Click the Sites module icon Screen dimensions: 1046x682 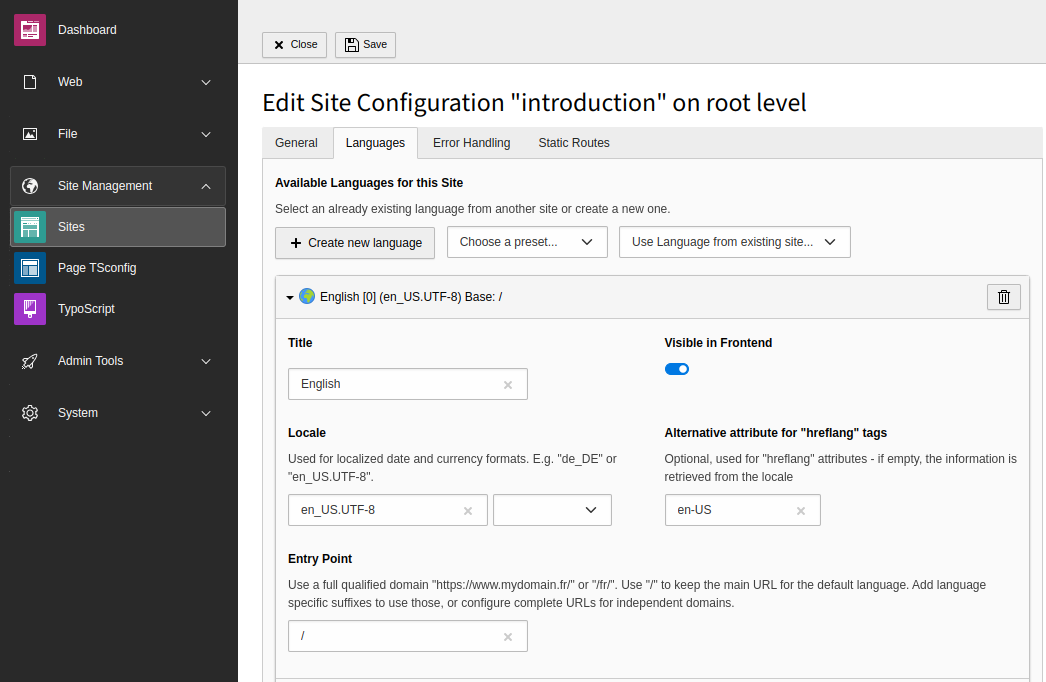tap(30, 227)
